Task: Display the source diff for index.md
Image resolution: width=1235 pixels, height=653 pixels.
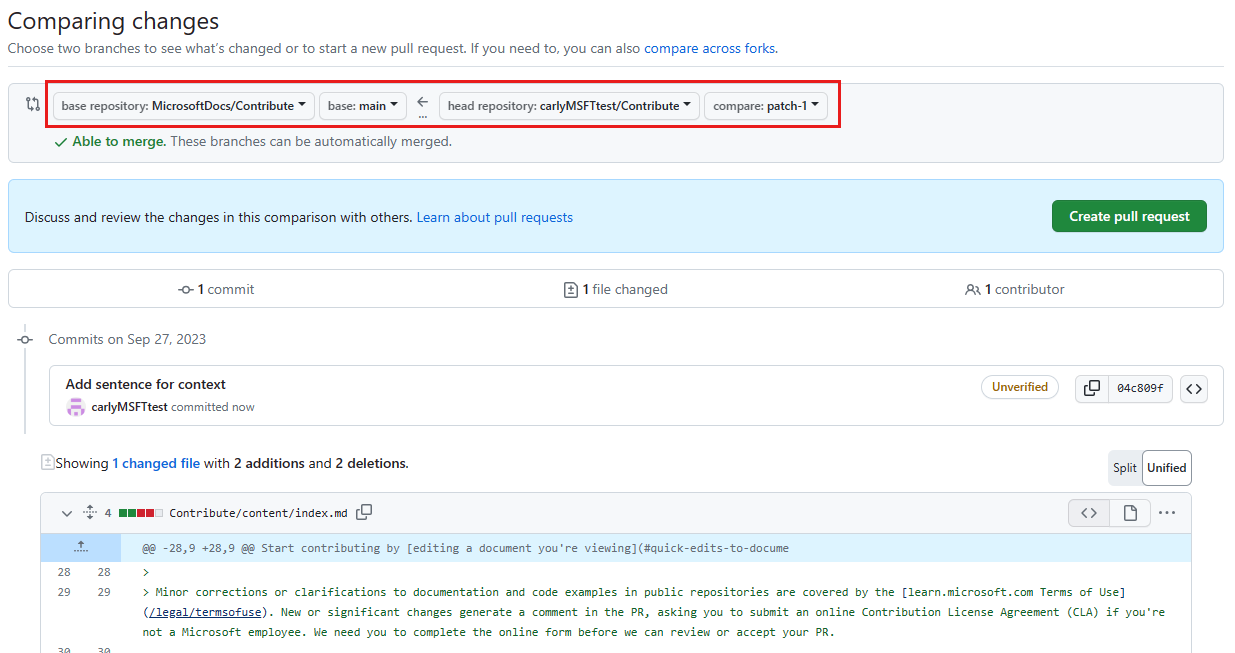Action: point(1089,513)
